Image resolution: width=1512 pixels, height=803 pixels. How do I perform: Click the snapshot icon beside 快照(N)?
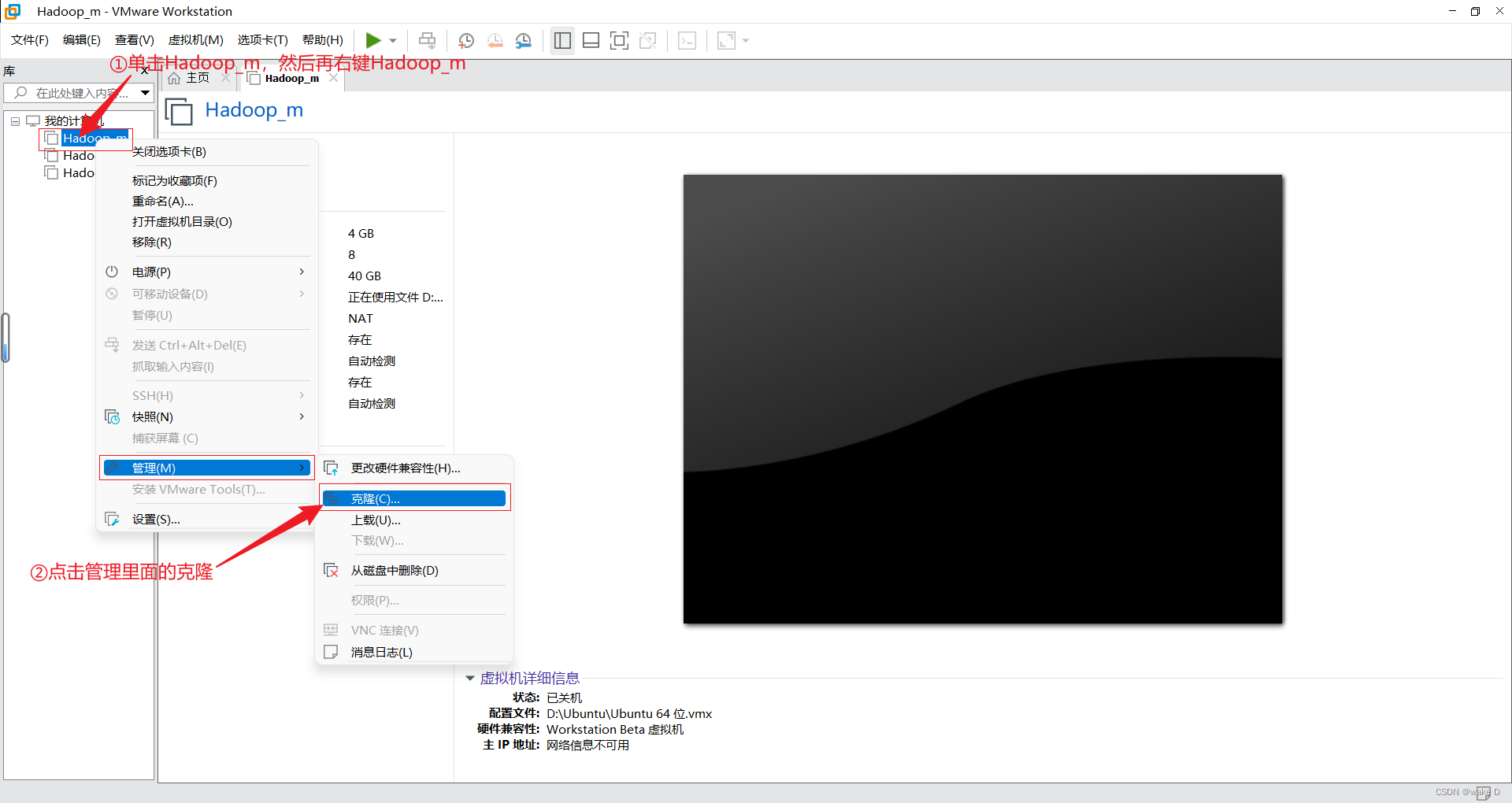(x=112, y=417)
